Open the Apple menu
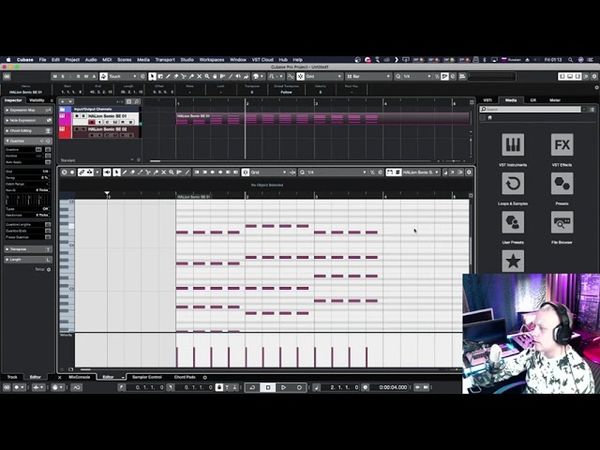 pyautogui.click(x=8, y=60)
